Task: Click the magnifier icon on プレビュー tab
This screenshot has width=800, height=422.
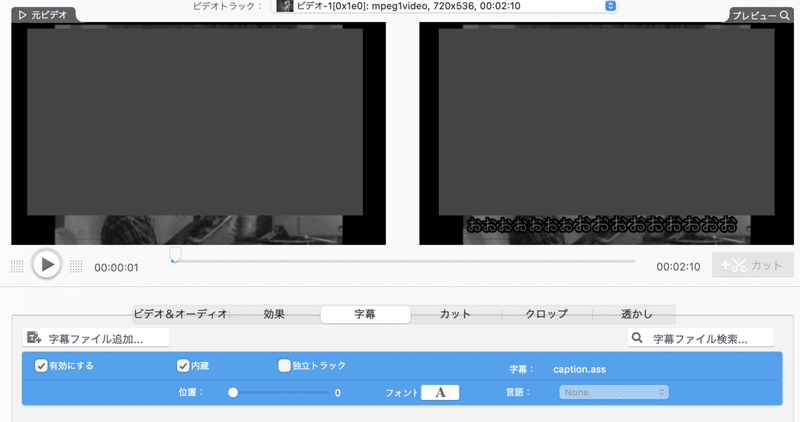Action: 785,15
